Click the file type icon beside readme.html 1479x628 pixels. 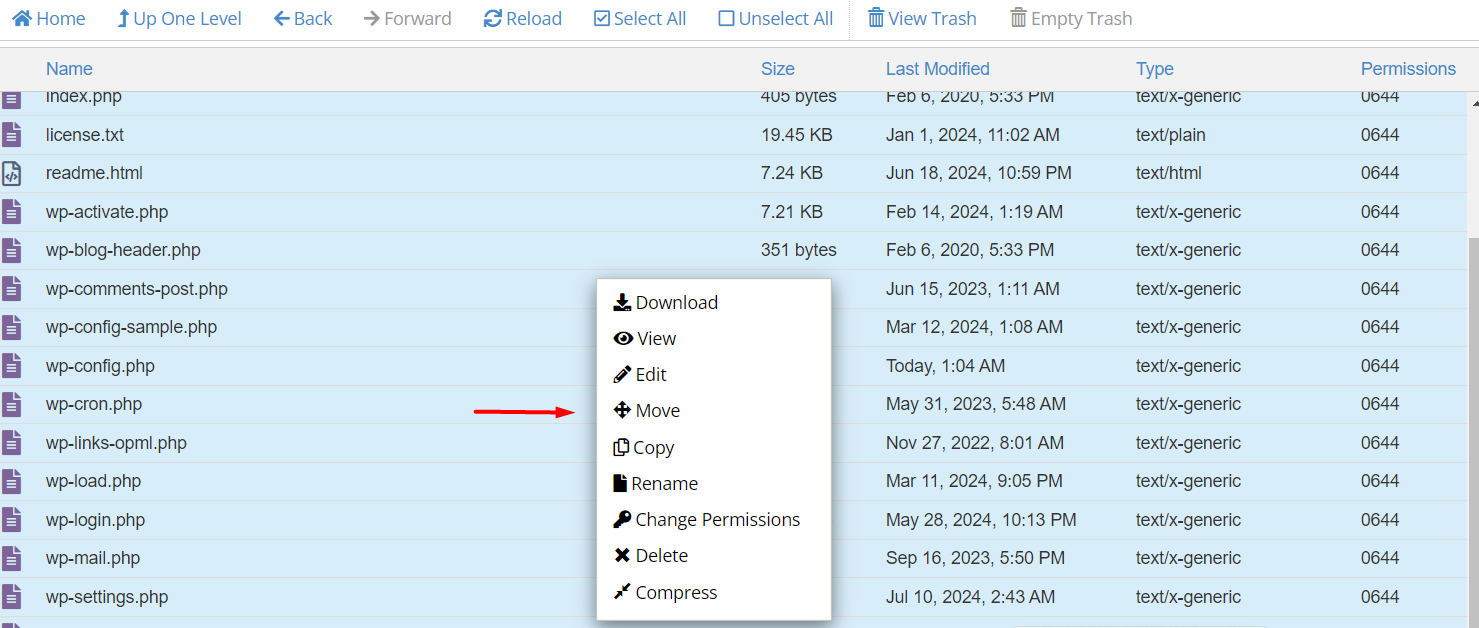click(x=11, y=172)
